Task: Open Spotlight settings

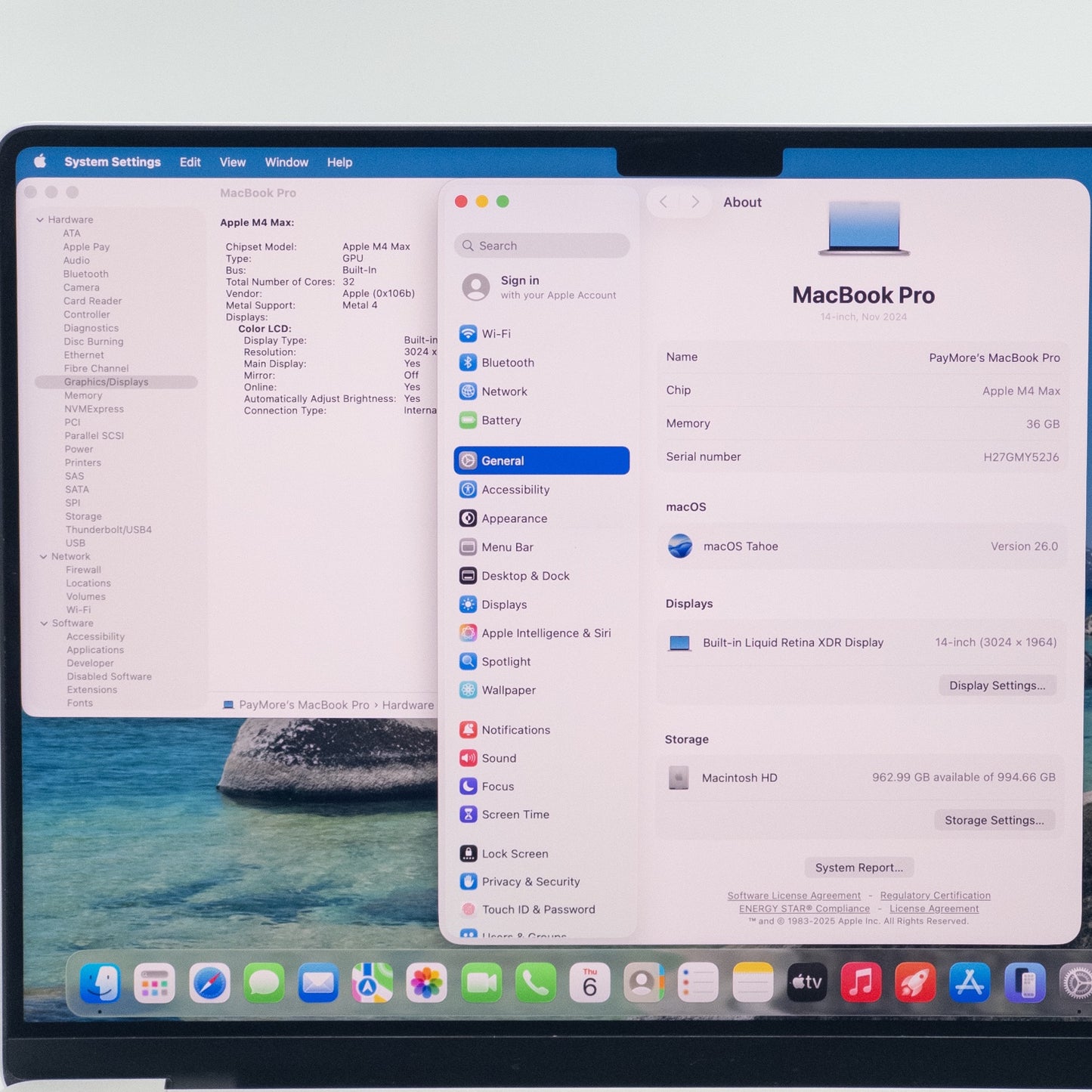Action: click(x=506, y=662)
